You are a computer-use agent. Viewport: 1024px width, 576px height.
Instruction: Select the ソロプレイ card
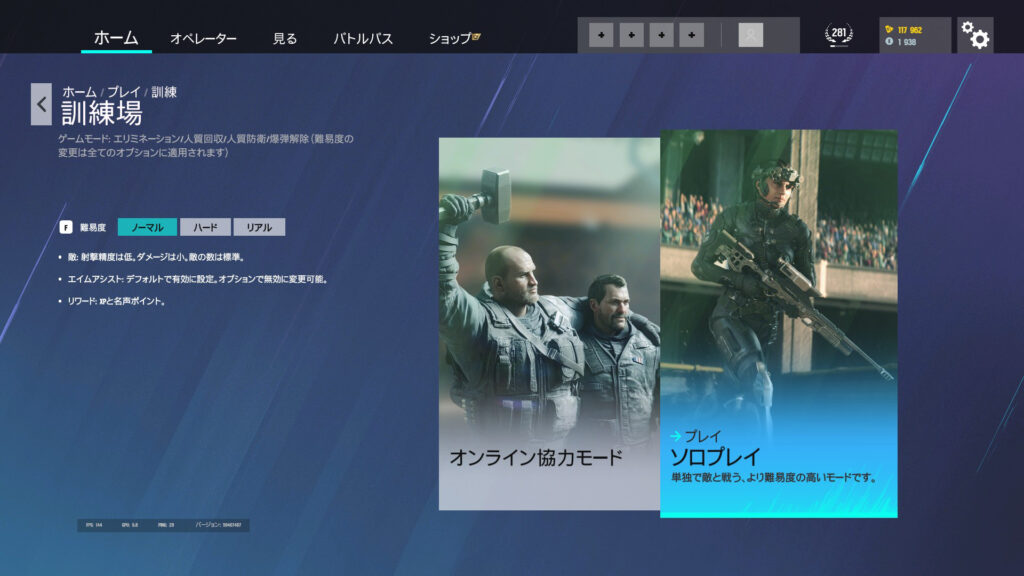pos(778,324)
